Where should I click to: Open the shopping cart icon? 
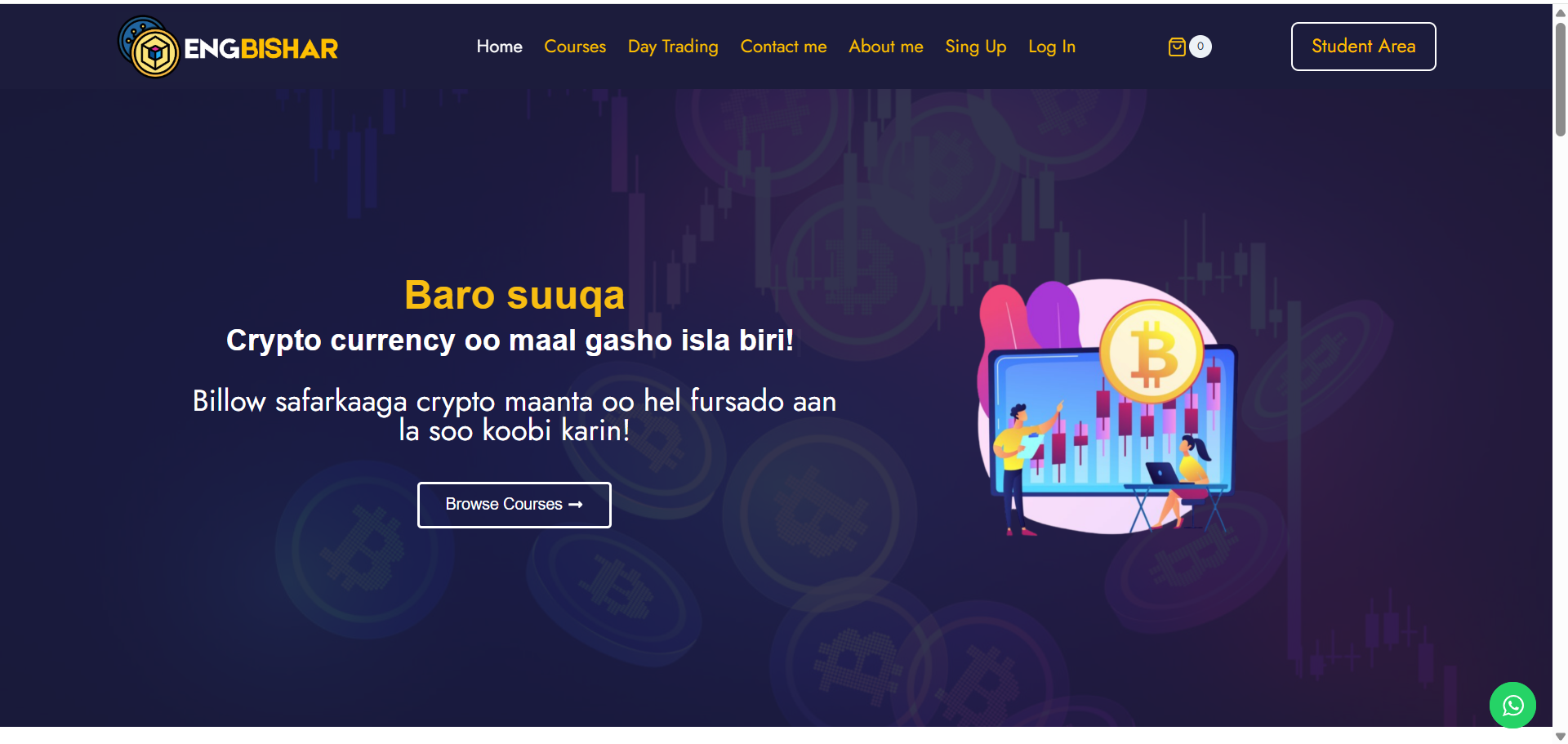tap(1177, 47)
